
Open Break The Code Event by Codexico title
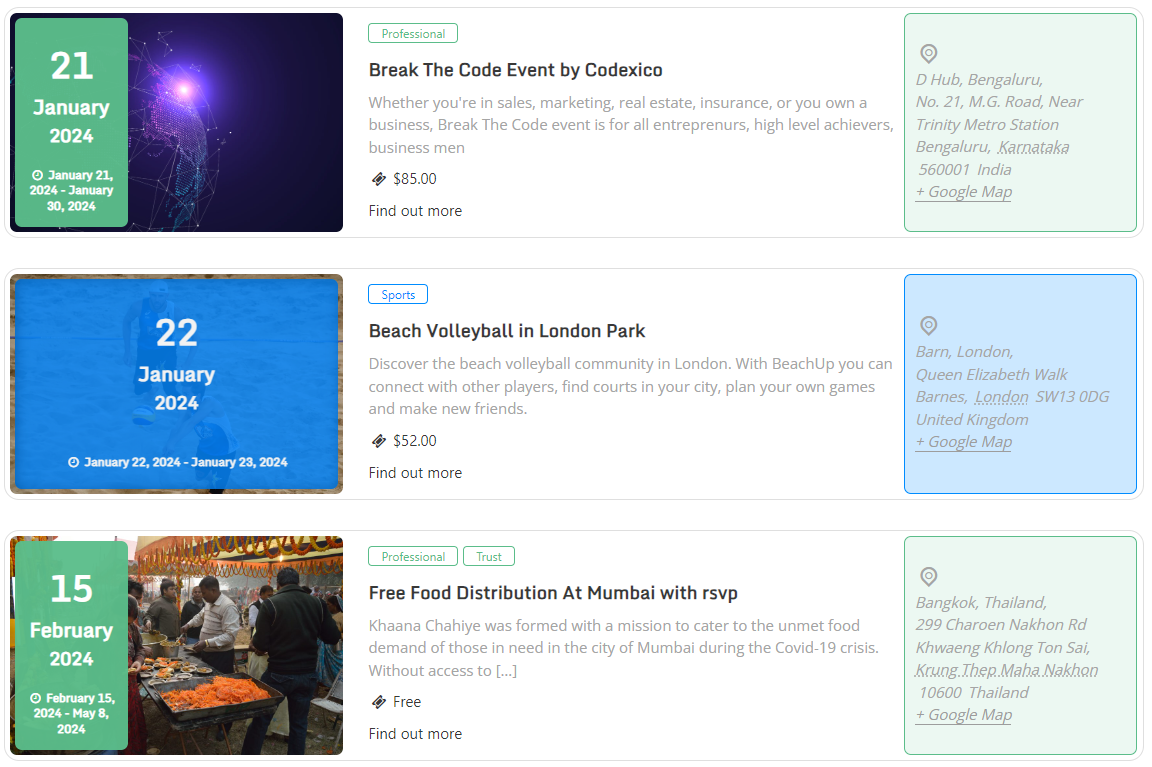tap(515, 70)
